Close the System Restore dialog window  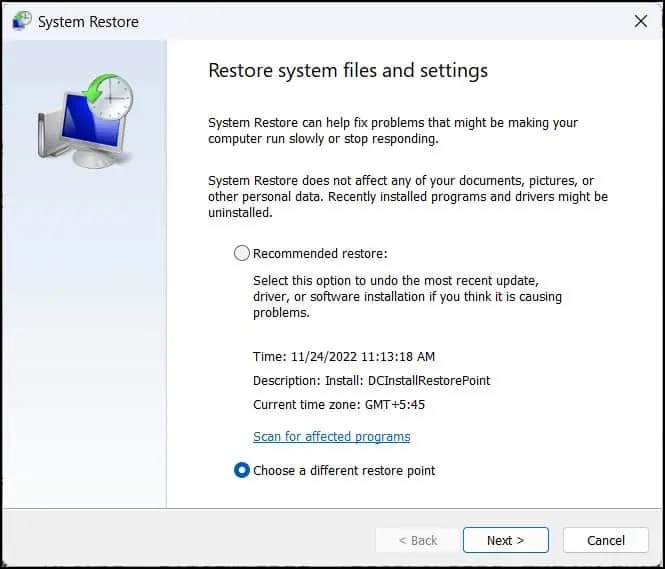(640, 21)
